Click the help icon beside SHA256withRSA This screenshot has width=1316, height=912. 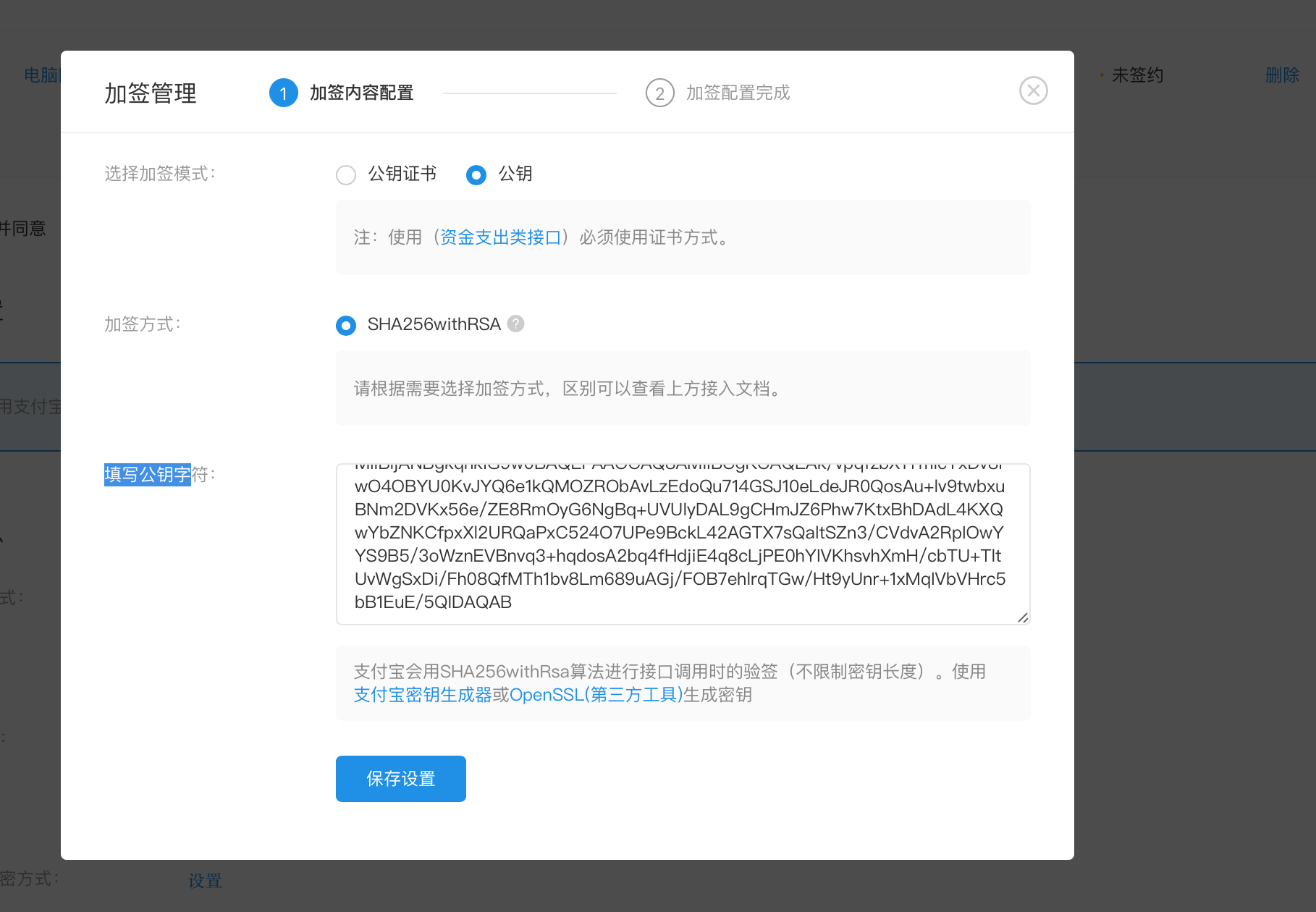click(x=515, y=324)
